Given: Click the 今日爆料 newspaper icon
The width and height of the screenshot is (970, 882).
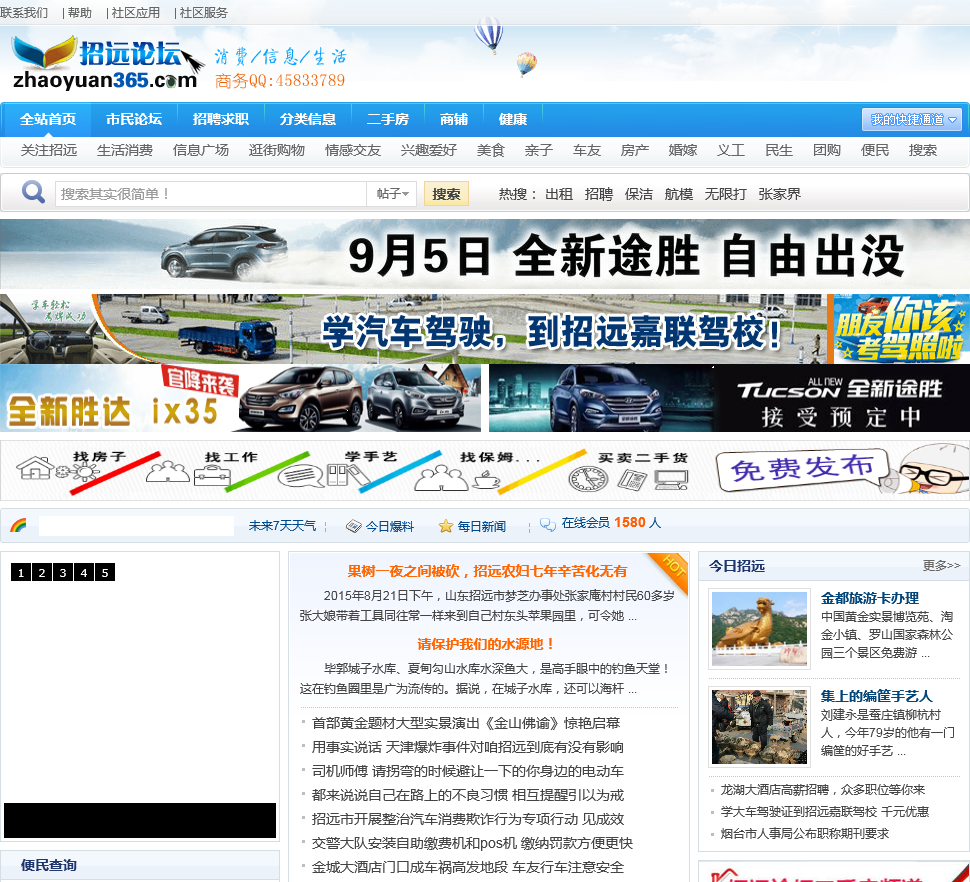Looking at the screenshot, I should [353, 526].
